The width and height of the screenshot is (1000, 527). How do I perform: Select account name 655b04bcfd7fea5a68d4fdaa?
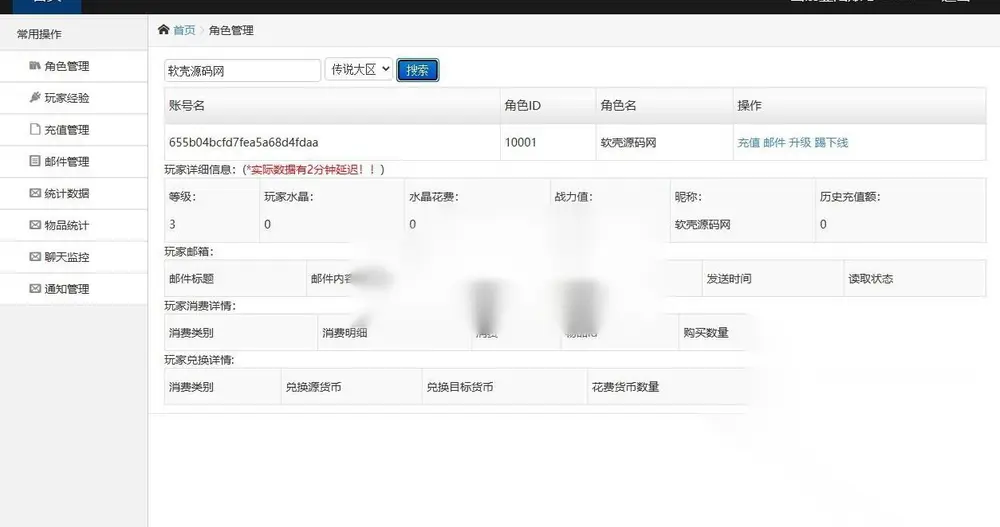click(x=243, y=142)
